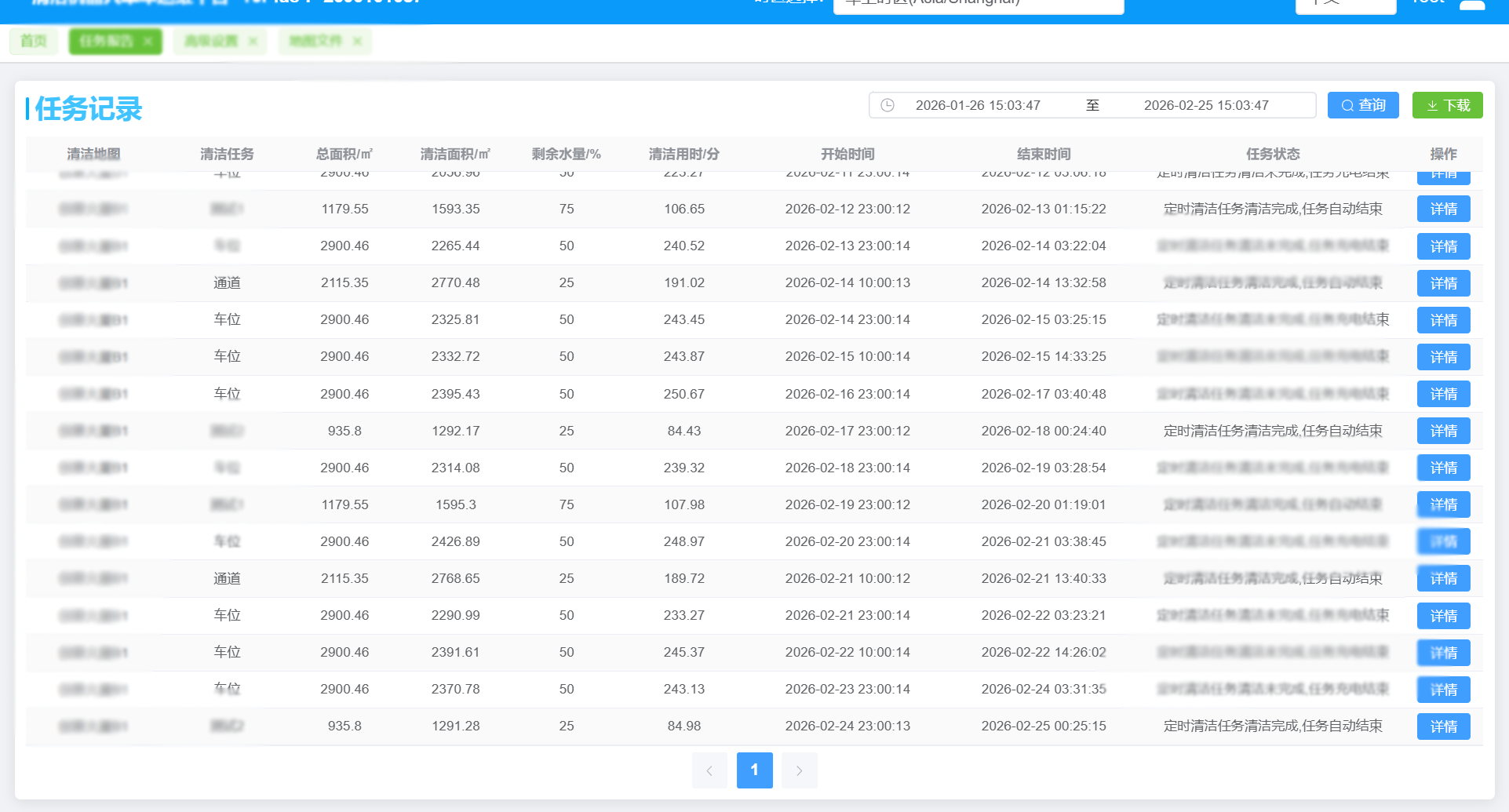Image resolution: width=1509 pixels, height=812 pixels.
Task: Close the 高级设置 tab
Action: click(253, 42)
